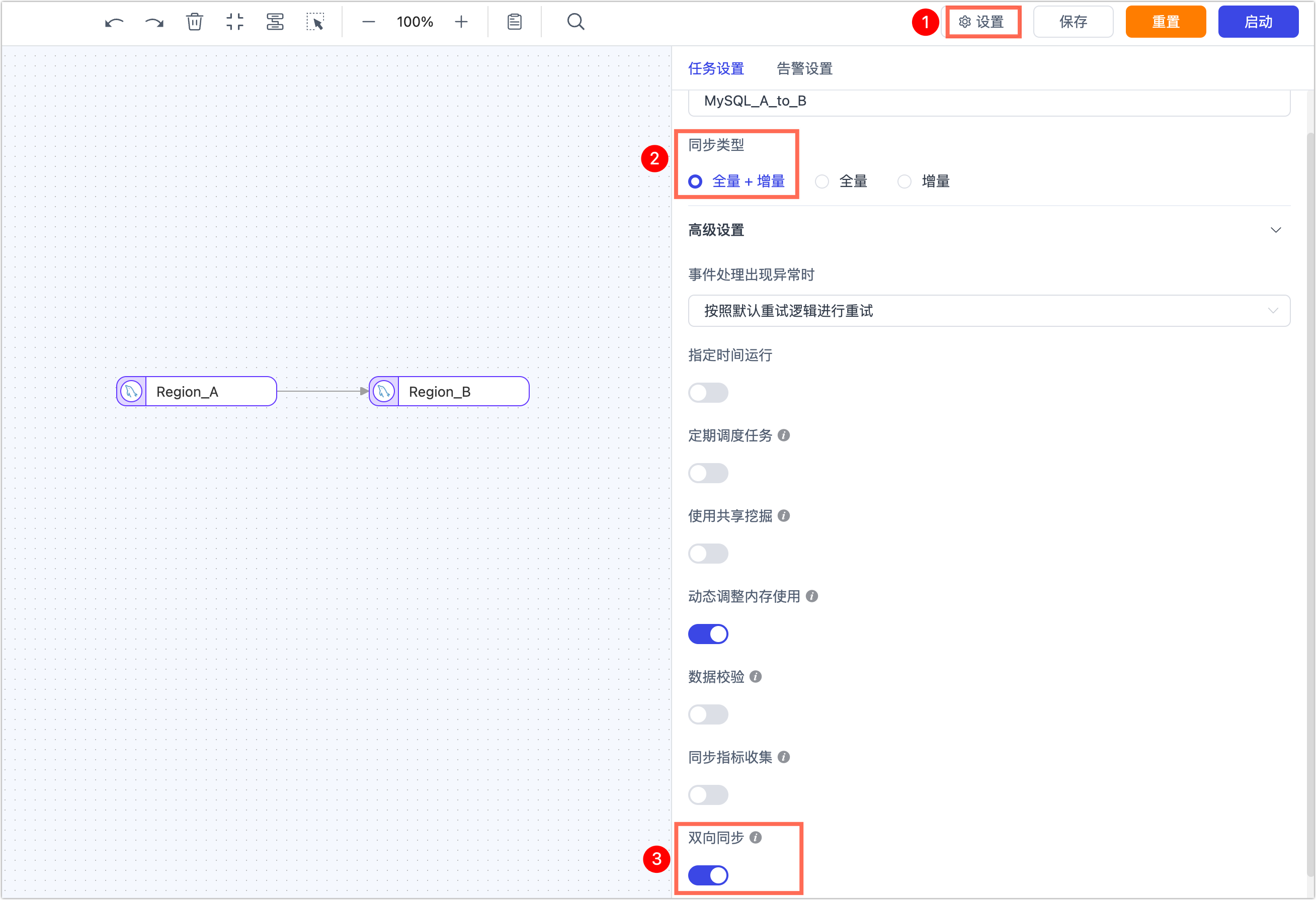Turn off 动态调整内存使用

click(708, 634)
